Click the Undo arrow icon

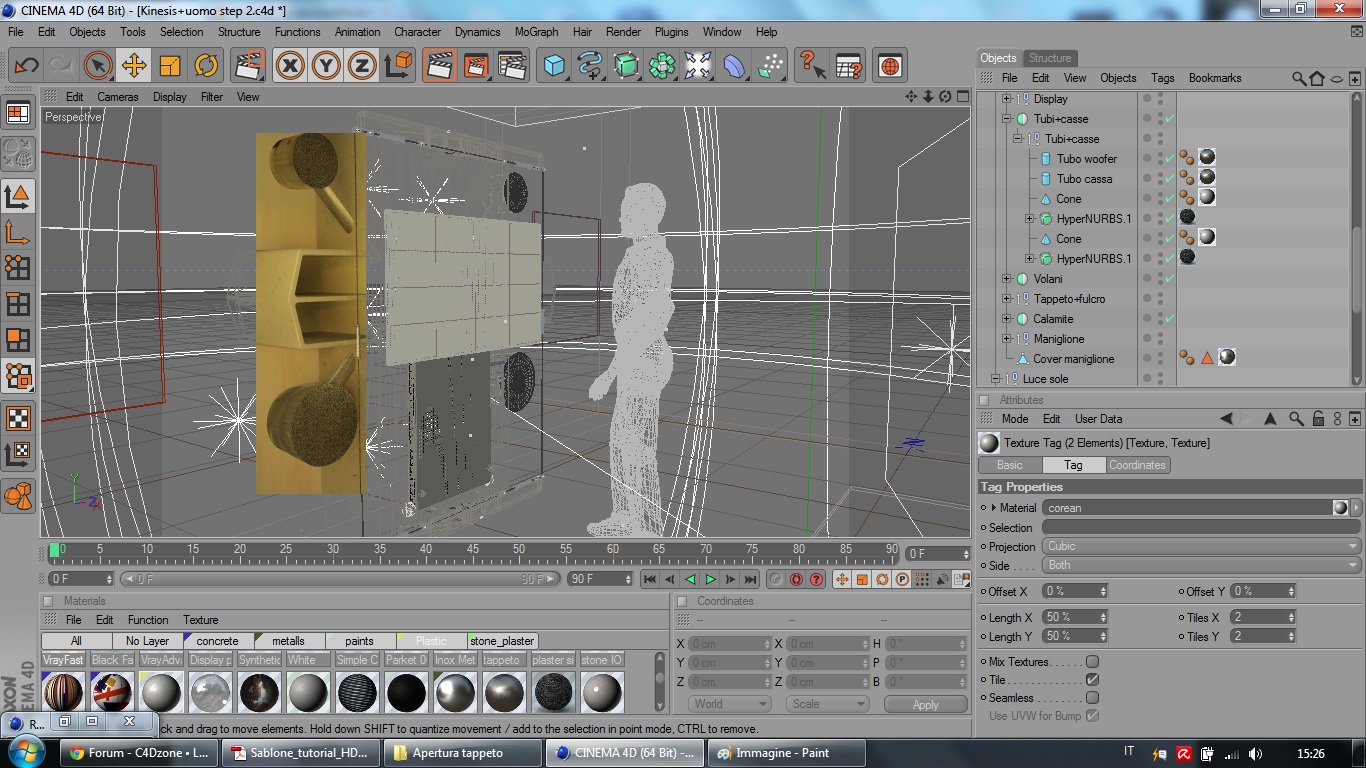click(x=26, y=66)
